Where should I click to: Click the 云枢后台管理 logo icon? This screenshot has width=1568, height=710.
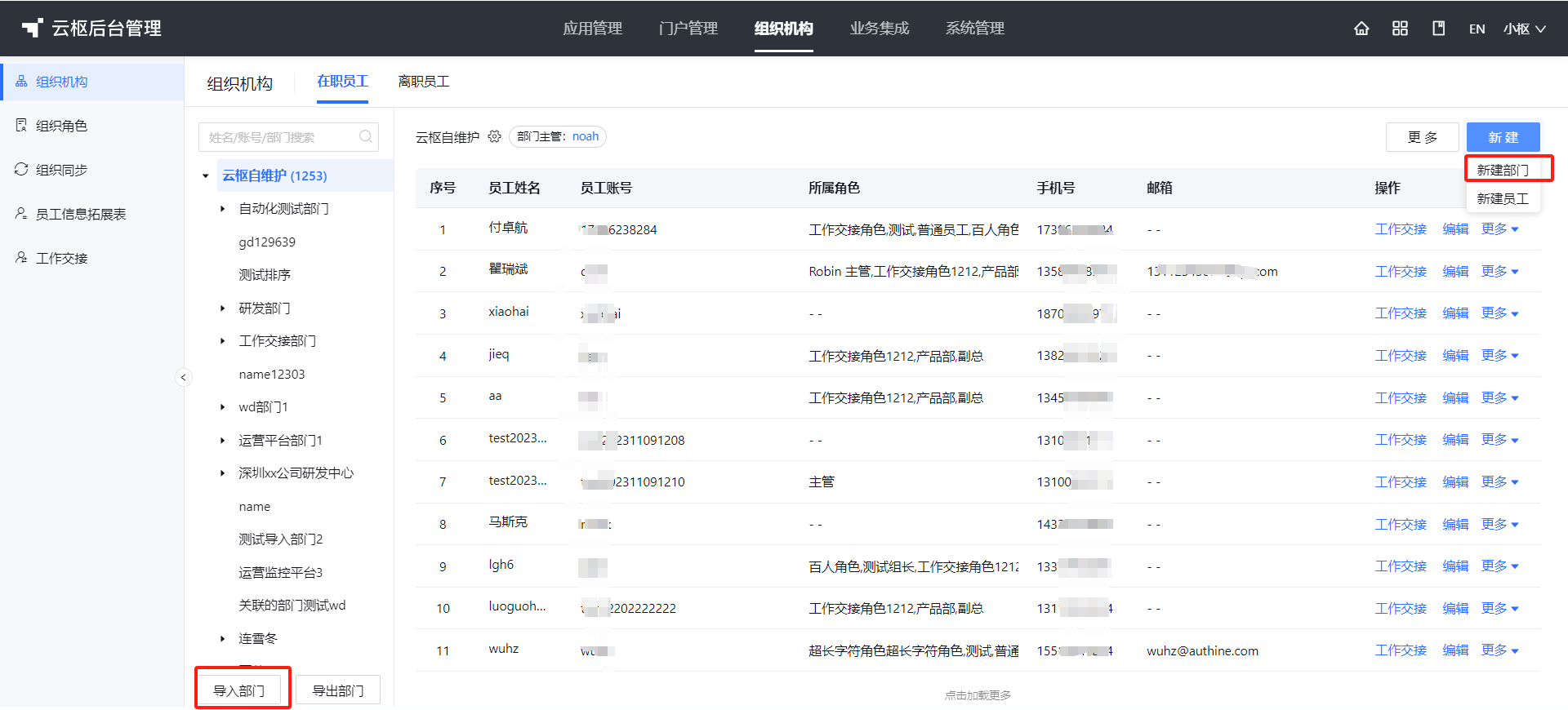pyautogui.click(x=32, y=29)
